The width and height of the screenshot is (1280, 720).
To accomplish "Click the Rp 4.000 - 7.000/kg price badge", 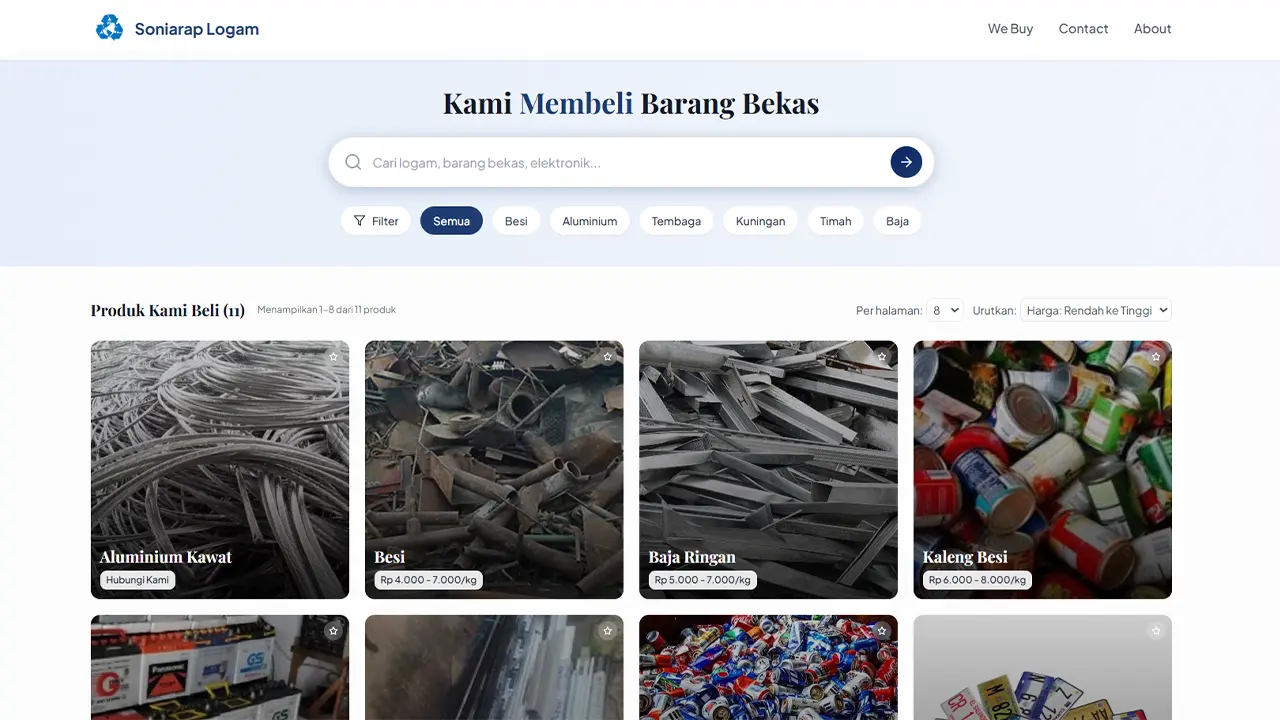I will (428, 580).
